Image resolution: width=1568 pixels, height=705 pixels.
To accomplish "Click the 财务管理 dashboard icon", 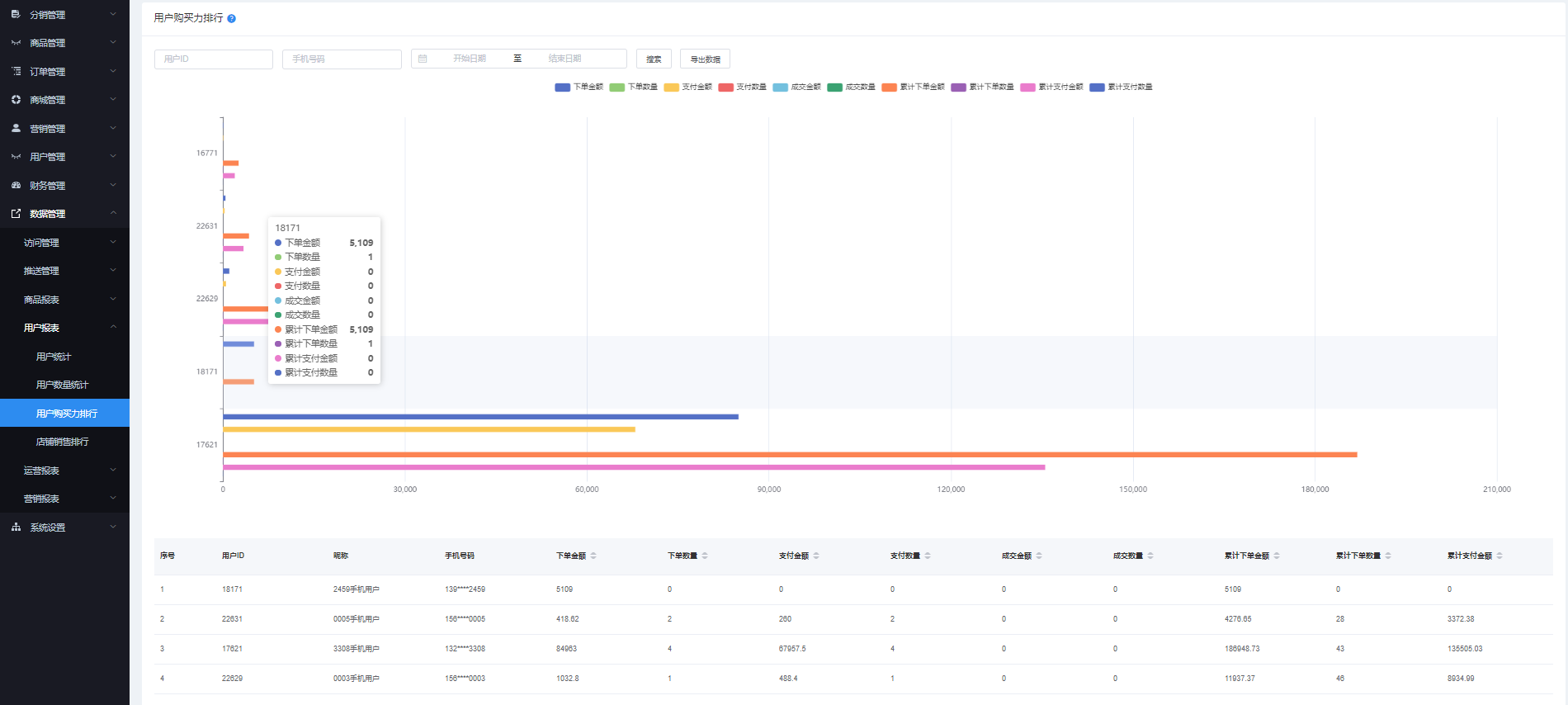I will [16, 185].
